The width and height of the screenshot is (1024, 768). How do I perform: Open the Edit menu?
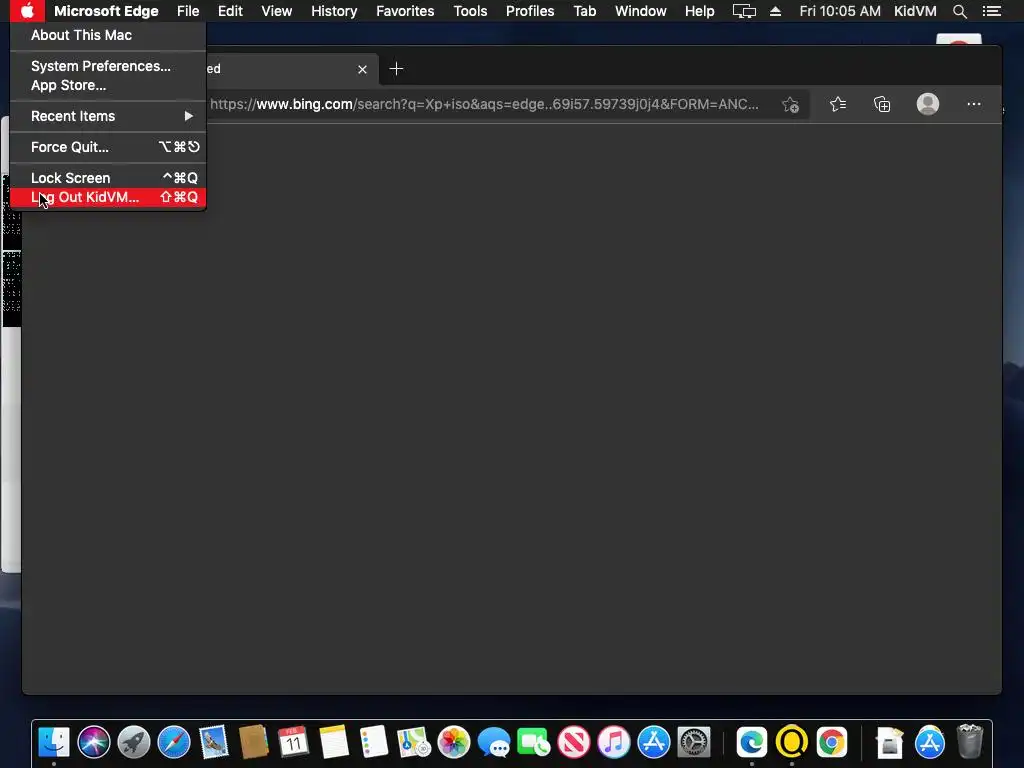click(230, 11)
